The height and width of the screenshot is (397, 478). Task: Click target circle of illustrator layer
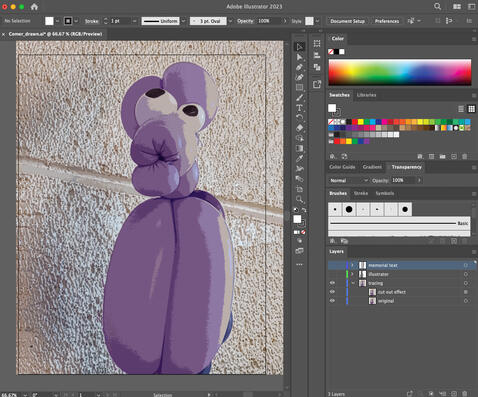click(x=466, y=274)
